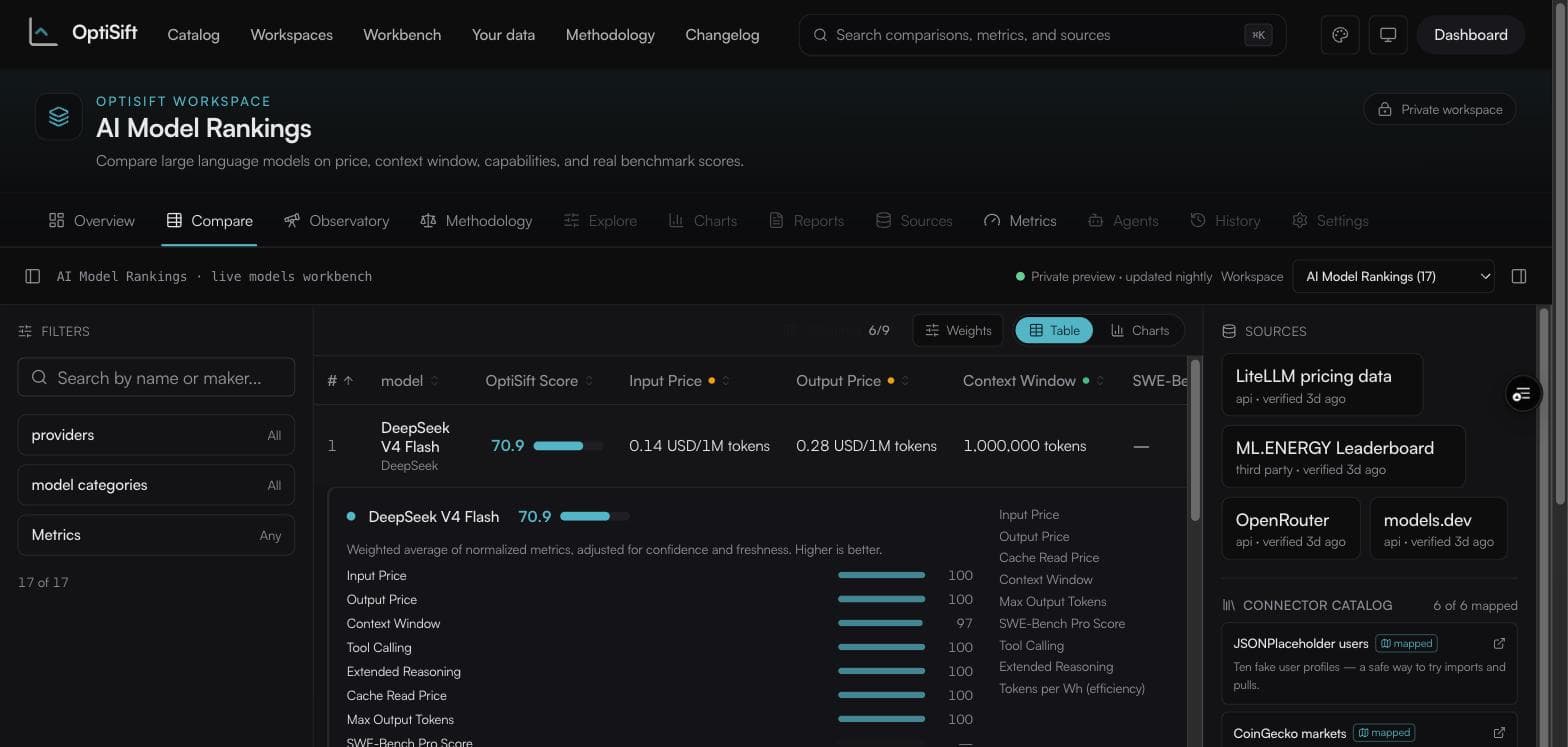This screenshot has height=747, width=1568.
Task: Switch to the Metrics tab
Action: tap(1020, 220)
